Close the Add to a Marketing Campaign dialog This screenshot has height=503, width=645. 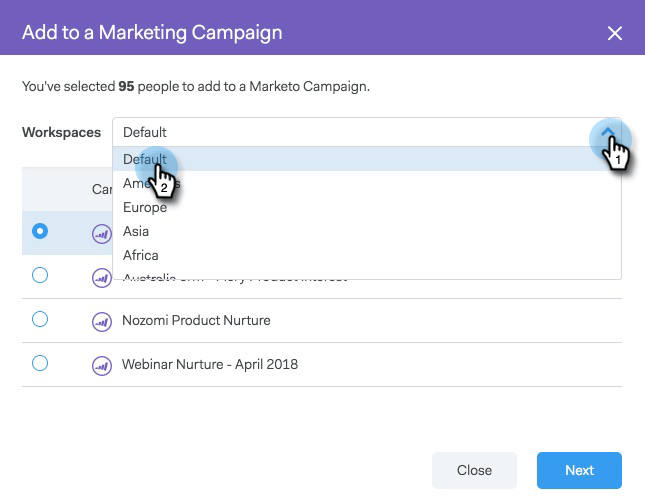(614, 33)
